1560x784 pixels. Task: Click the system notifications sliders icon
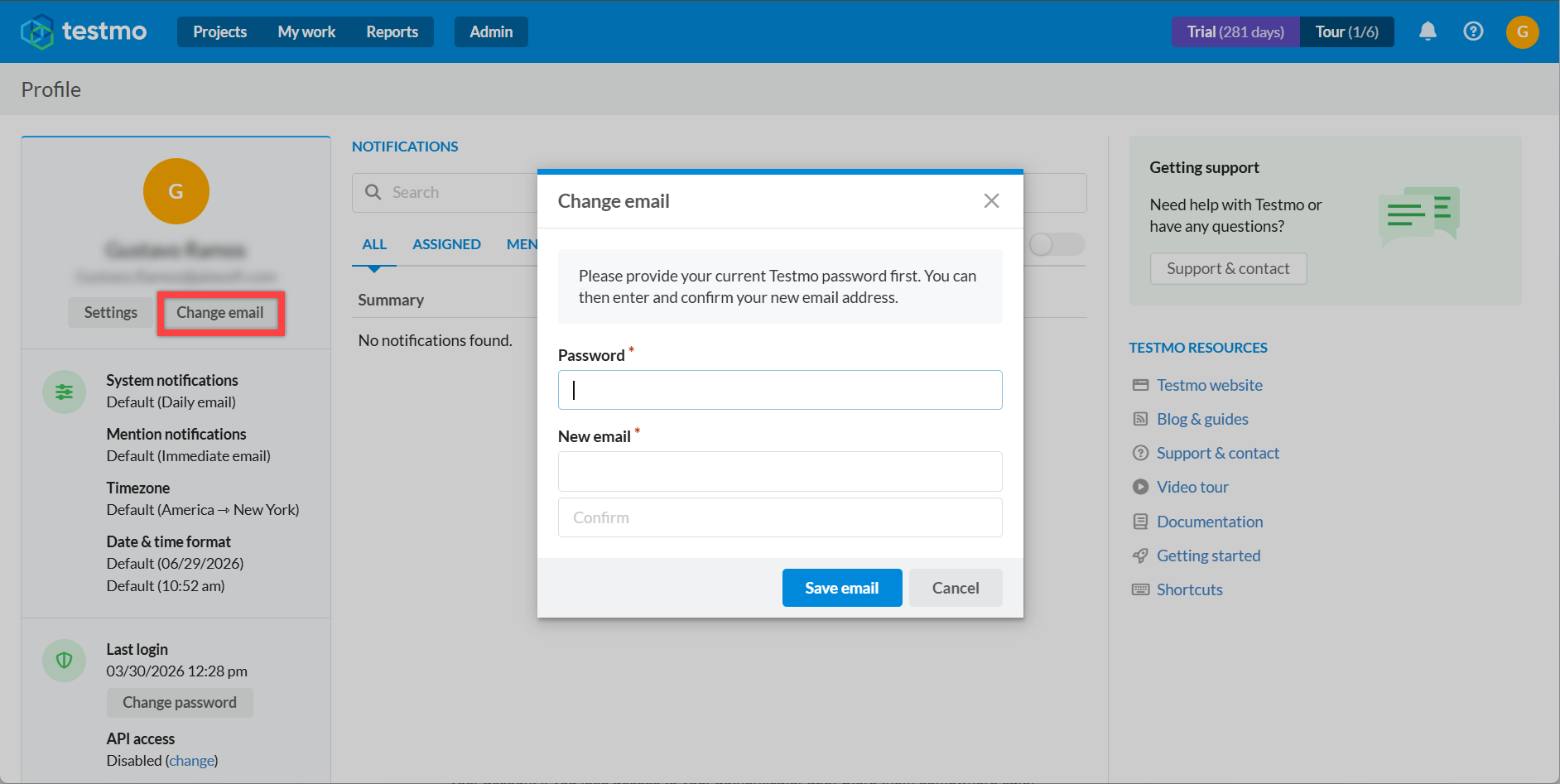click(65, 392)
